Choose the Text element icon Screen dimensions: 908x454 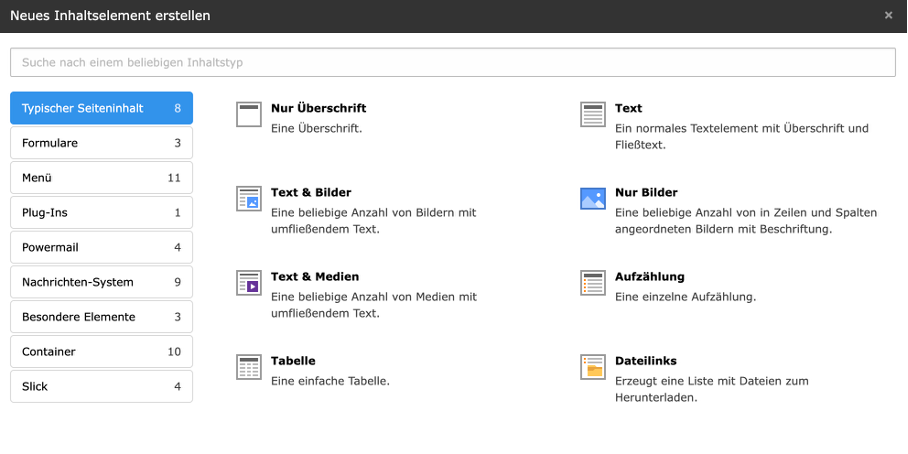coord(593,115)
